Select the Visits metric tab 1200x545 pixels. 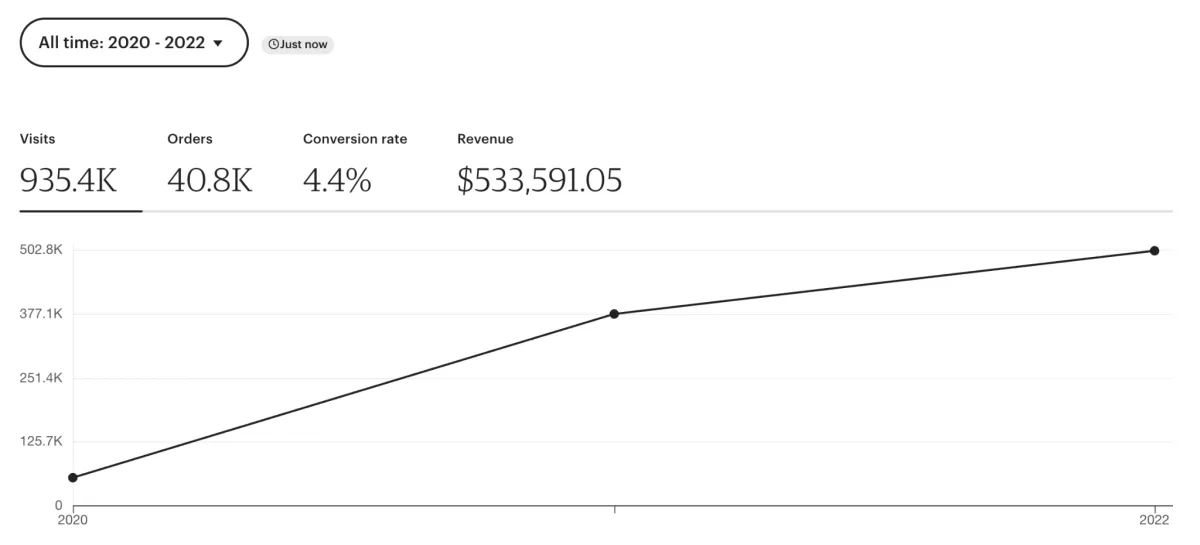click(x=37, y=139)
